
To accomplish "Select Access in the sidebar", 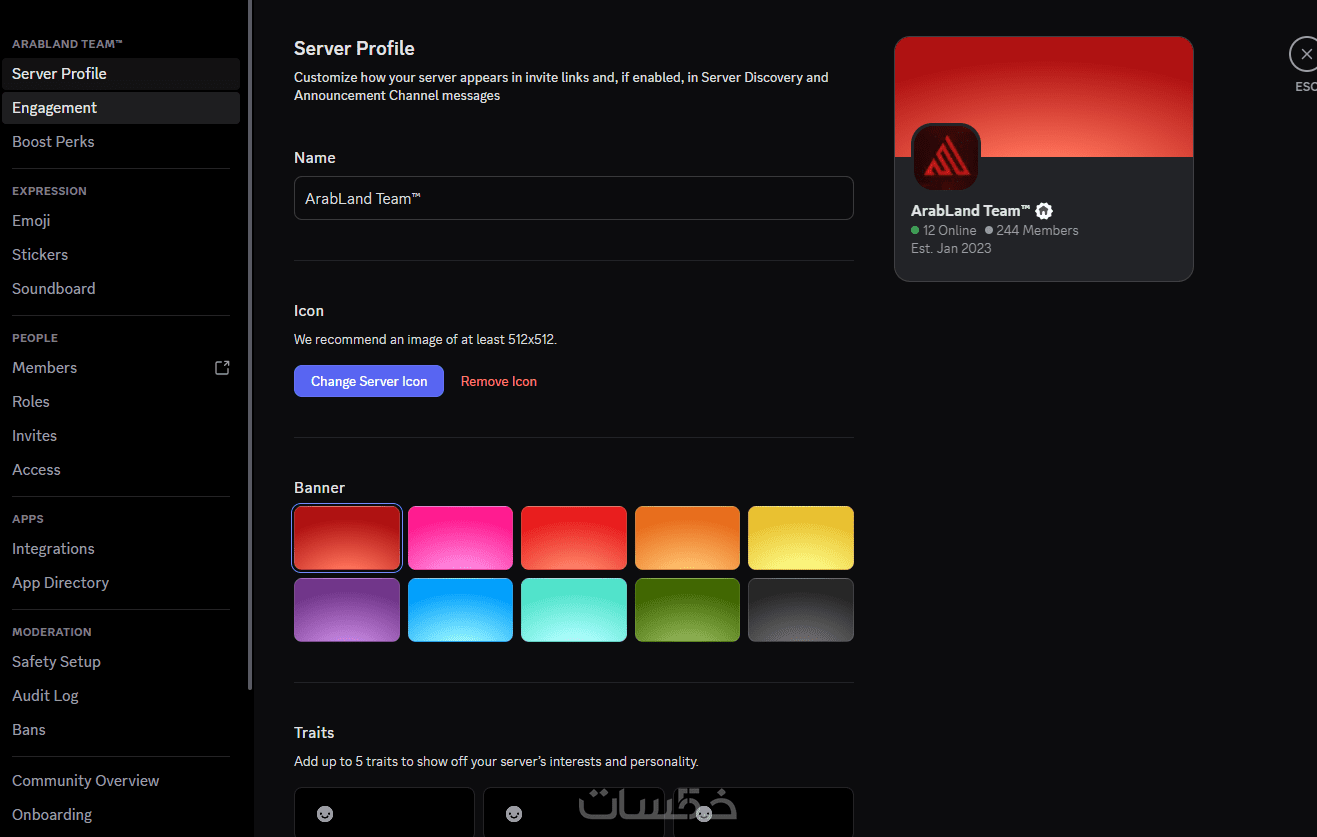I will click(x=121, y=470).
